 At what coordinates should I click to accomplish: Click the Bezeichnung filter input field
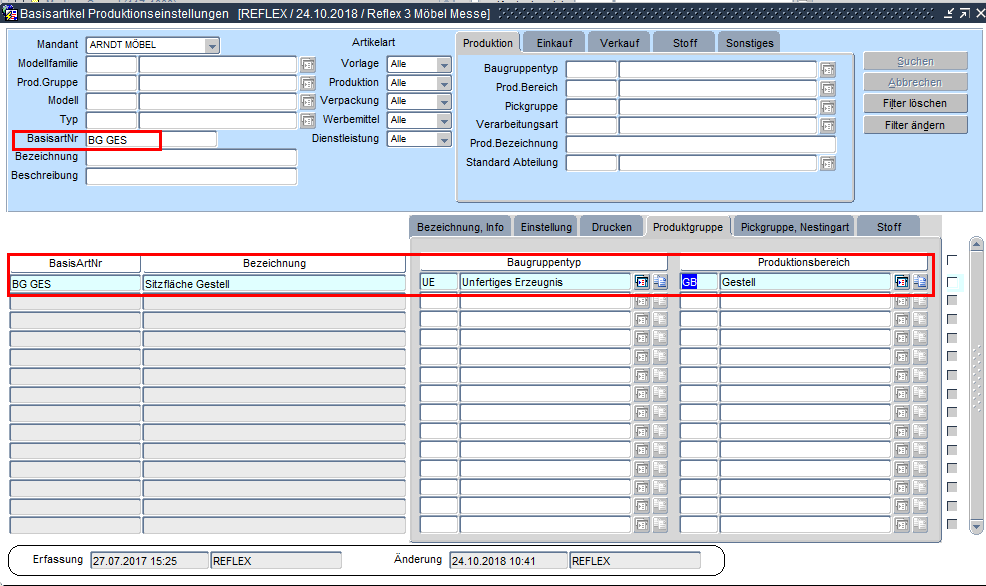click(x=191, y=158)
